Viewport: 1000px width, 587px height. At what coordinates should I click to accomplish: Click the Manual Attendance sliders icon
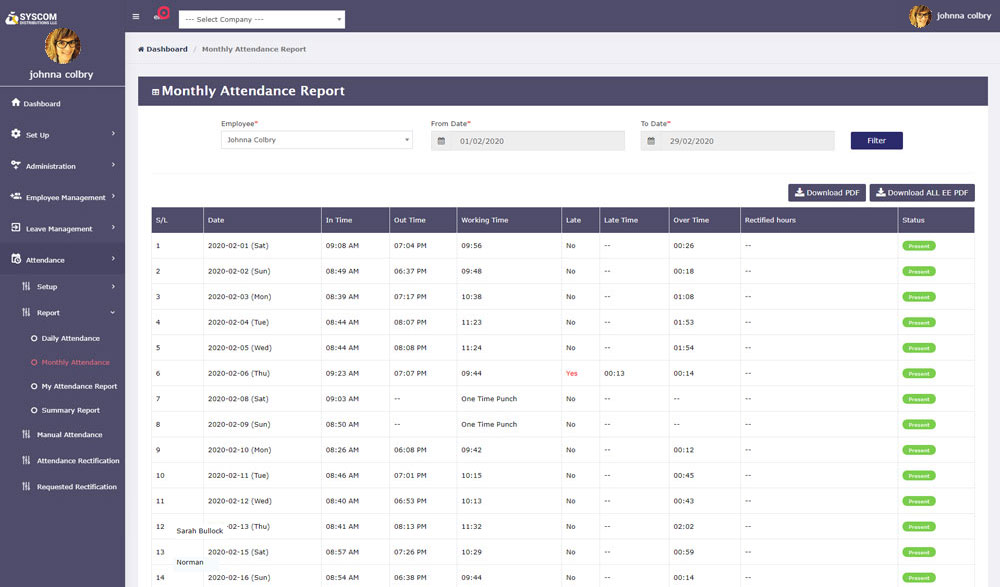(x=27, y=435)
